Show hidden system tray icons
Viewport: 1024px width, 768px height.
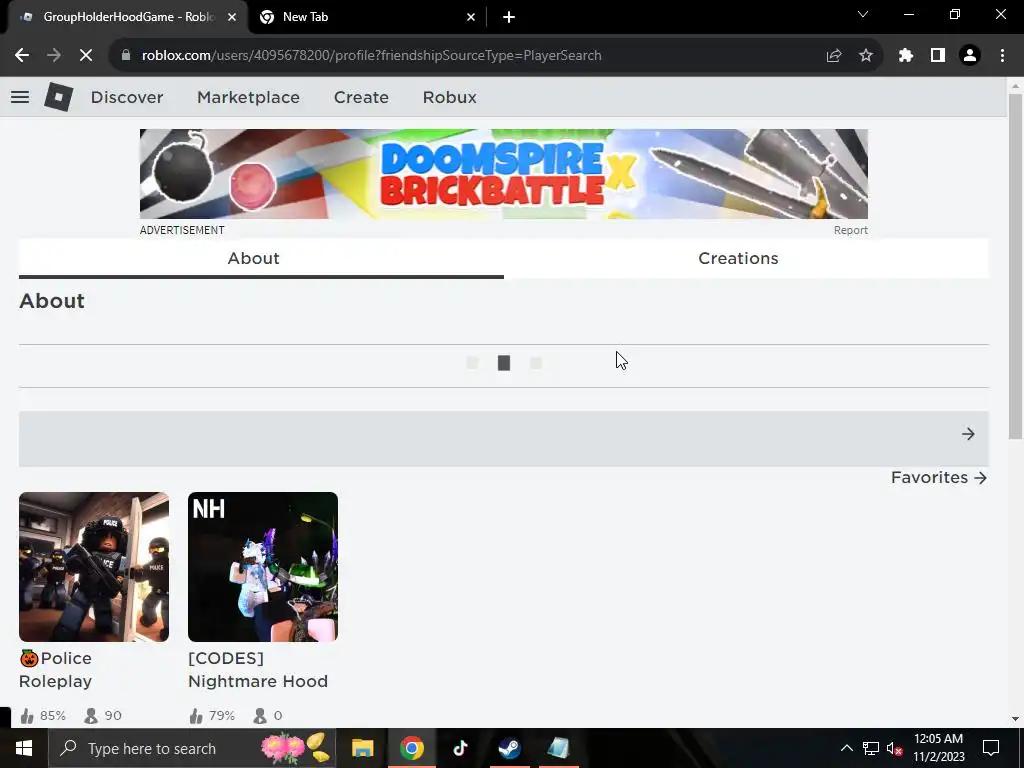(x=846, y=748)
